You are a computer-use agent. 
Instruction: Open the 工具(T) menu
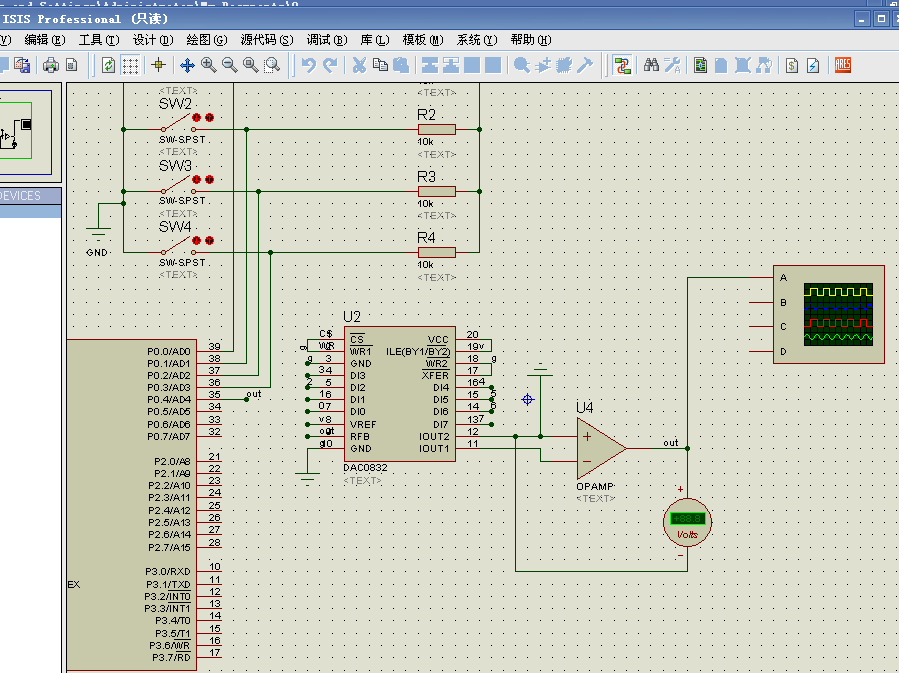(x=99, y=40)
